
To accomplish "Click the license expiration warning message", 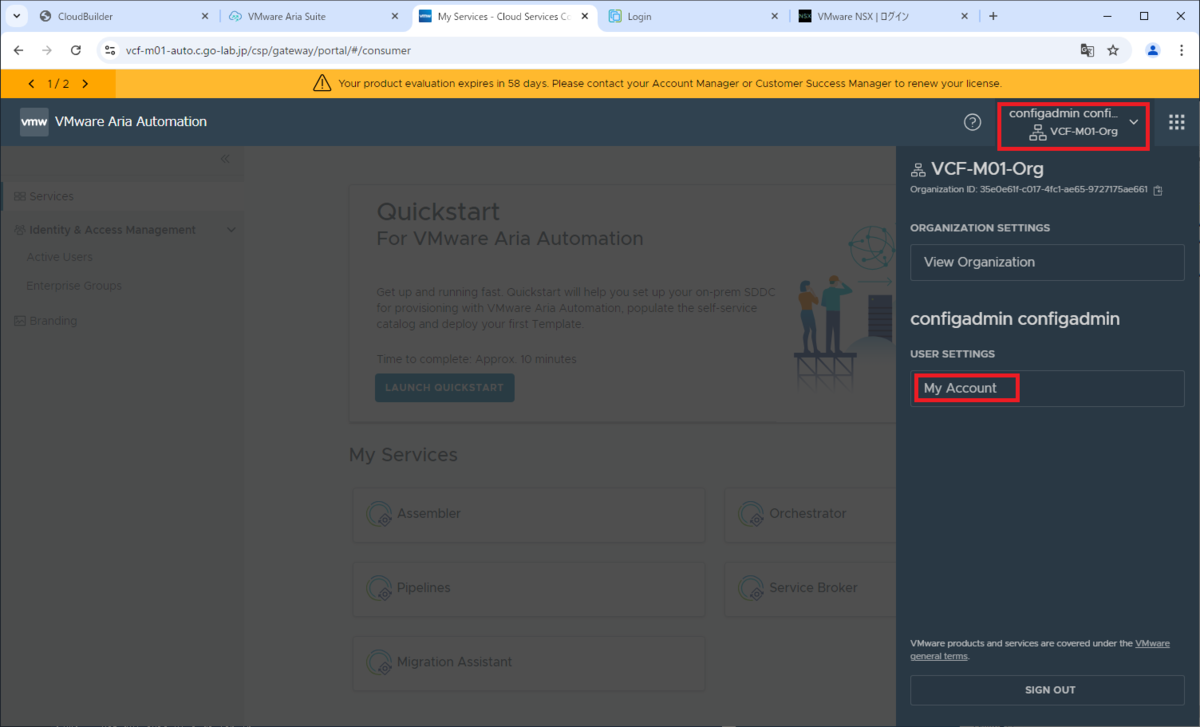I will click(669, 84).
